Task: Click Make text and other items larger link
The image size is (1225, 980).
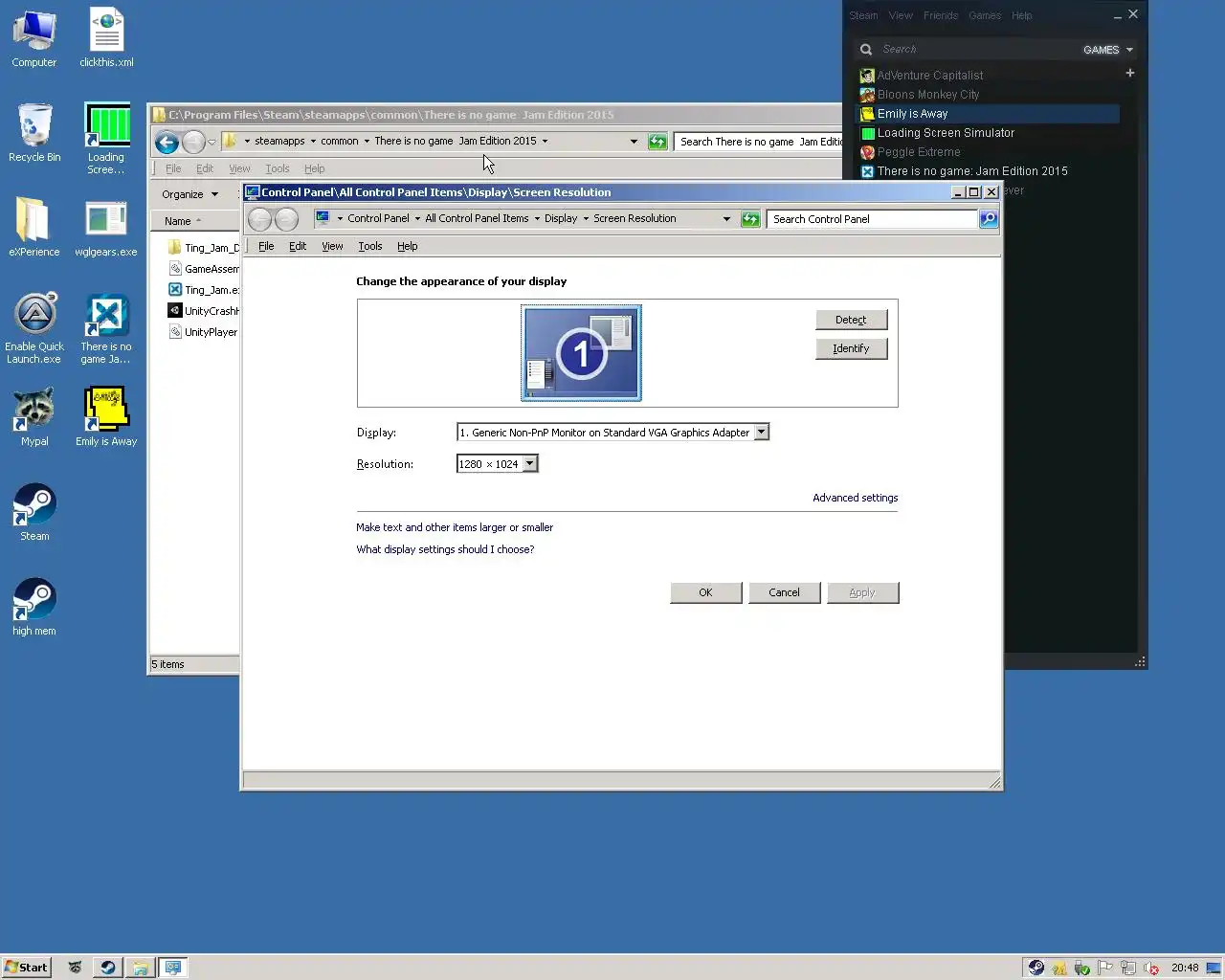Action: [x=455, y=527]
